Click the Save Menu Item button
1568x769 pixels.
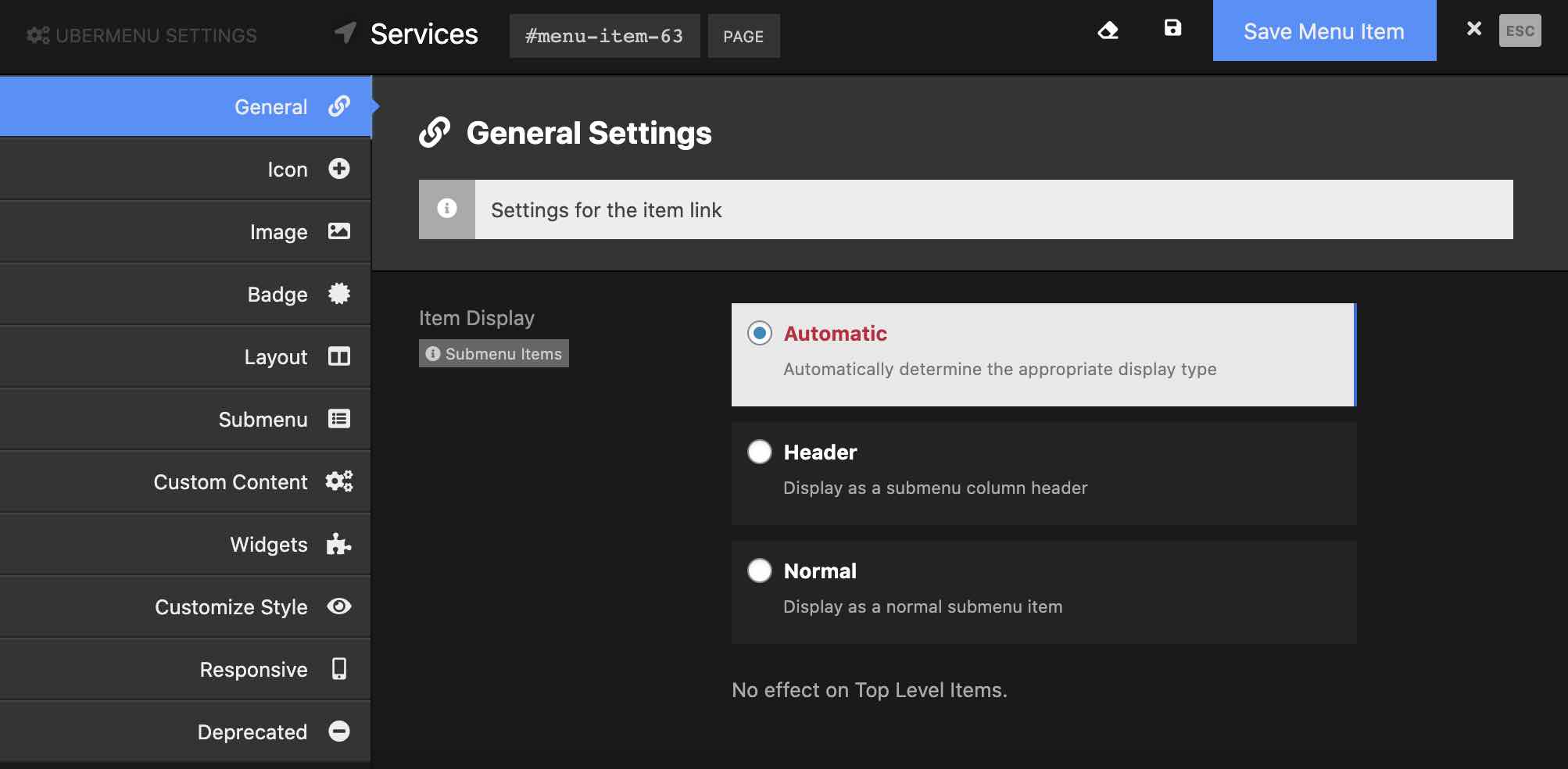point(1324,31)
